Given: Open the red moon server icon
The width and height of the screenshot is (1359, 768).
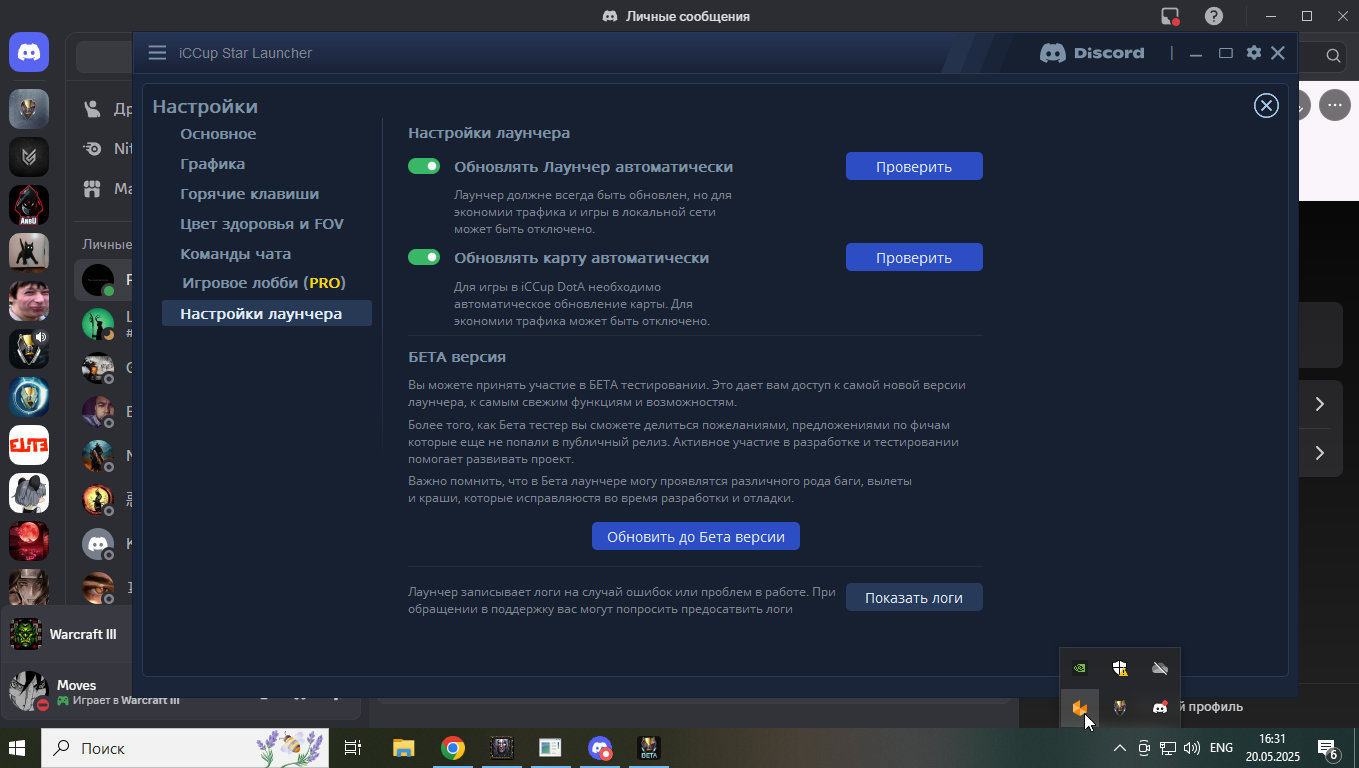Looking at the screenshot, I should (29, 541).
